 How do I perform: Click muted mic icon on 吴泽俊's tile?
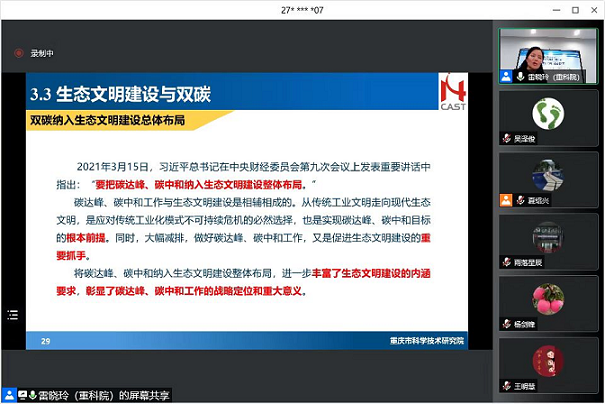pos(507,138)
